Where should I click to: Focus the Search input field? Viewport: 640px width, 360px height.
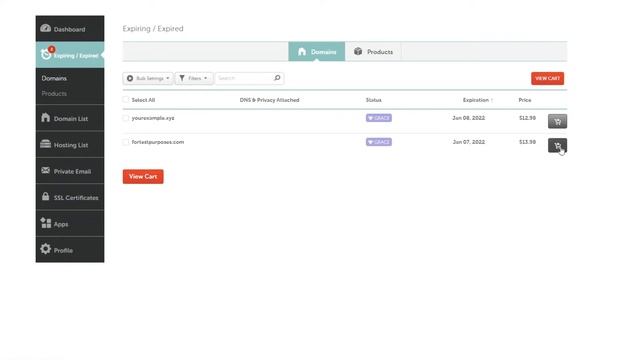coord(244,78)
